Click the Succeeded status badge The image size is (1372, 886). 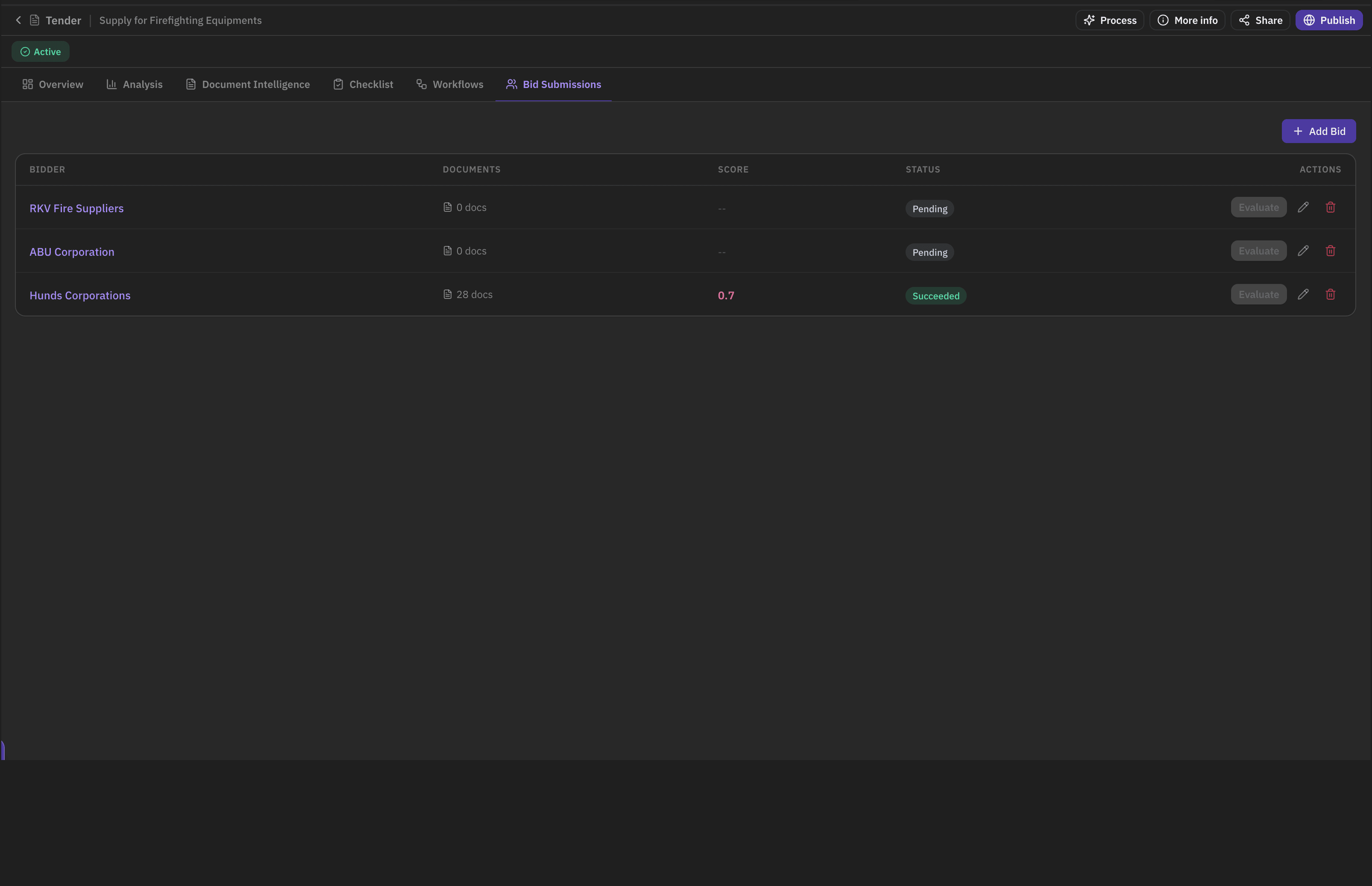[936, 296]
